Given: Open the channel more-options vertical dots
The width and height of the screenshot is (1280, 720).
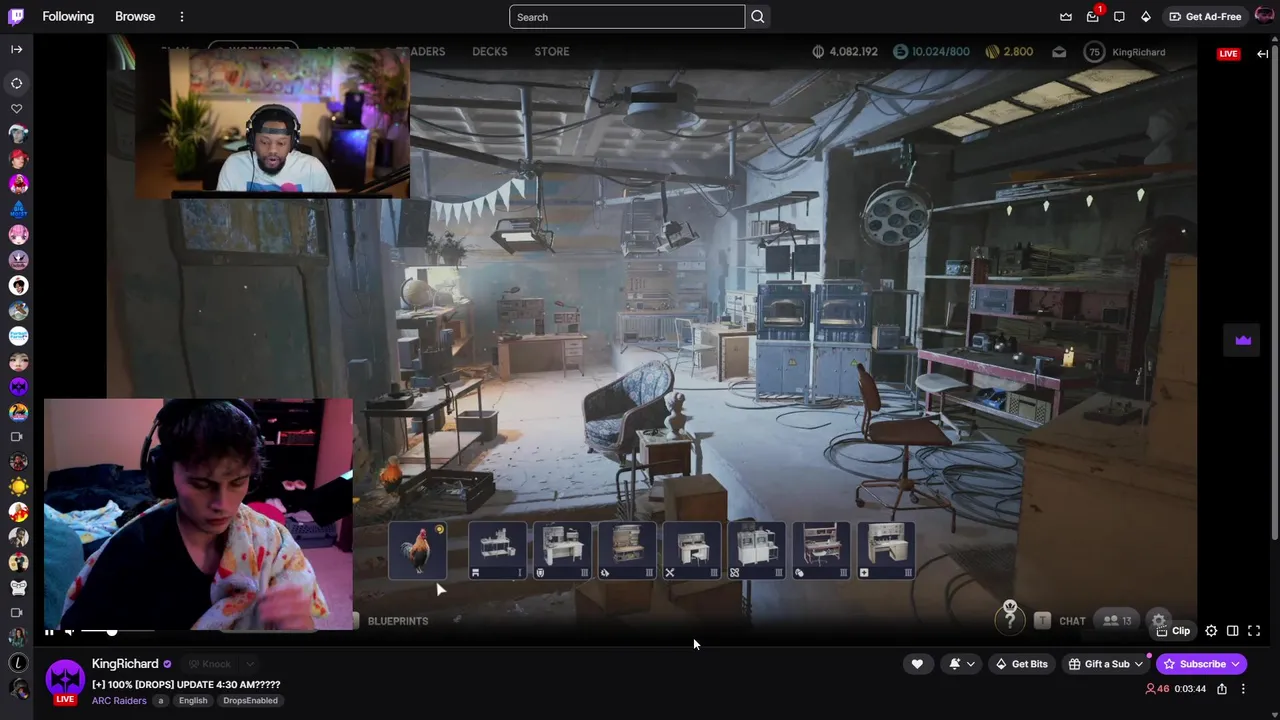Looking at the screenshot, I should [1243, 689].
